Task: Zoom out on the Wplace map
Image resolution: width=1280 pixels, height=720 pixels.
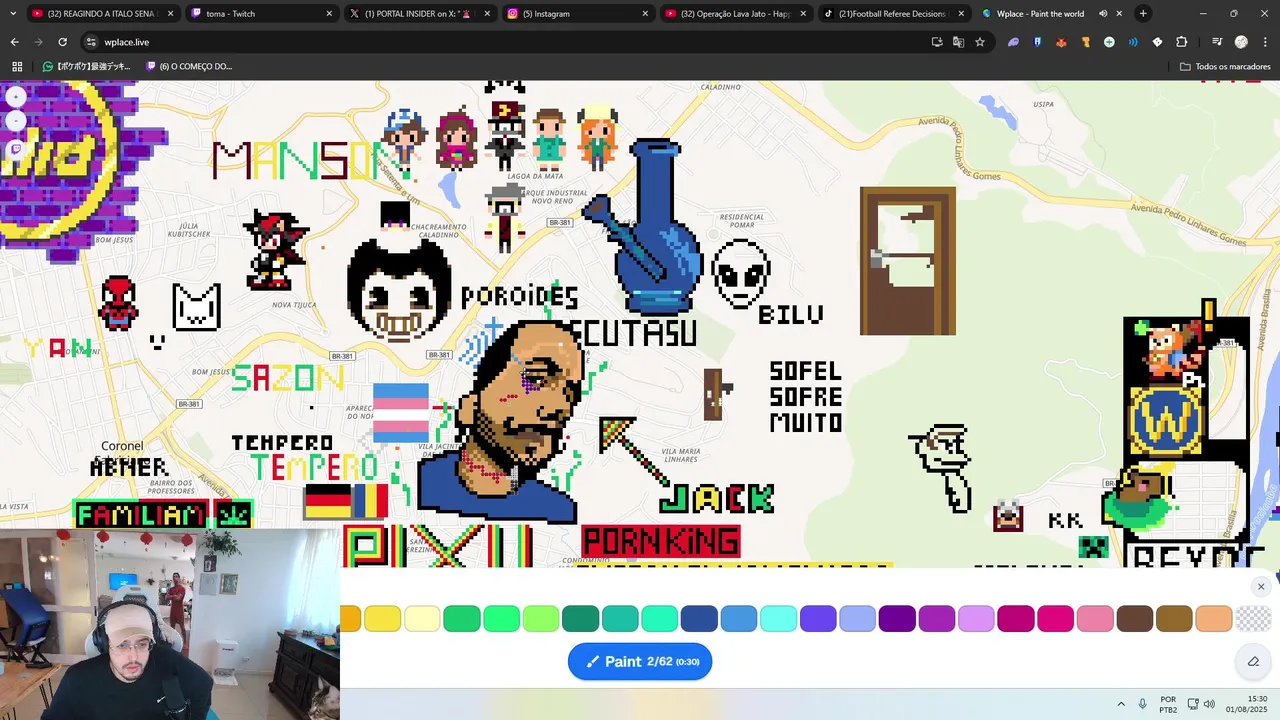Action: 15,121
